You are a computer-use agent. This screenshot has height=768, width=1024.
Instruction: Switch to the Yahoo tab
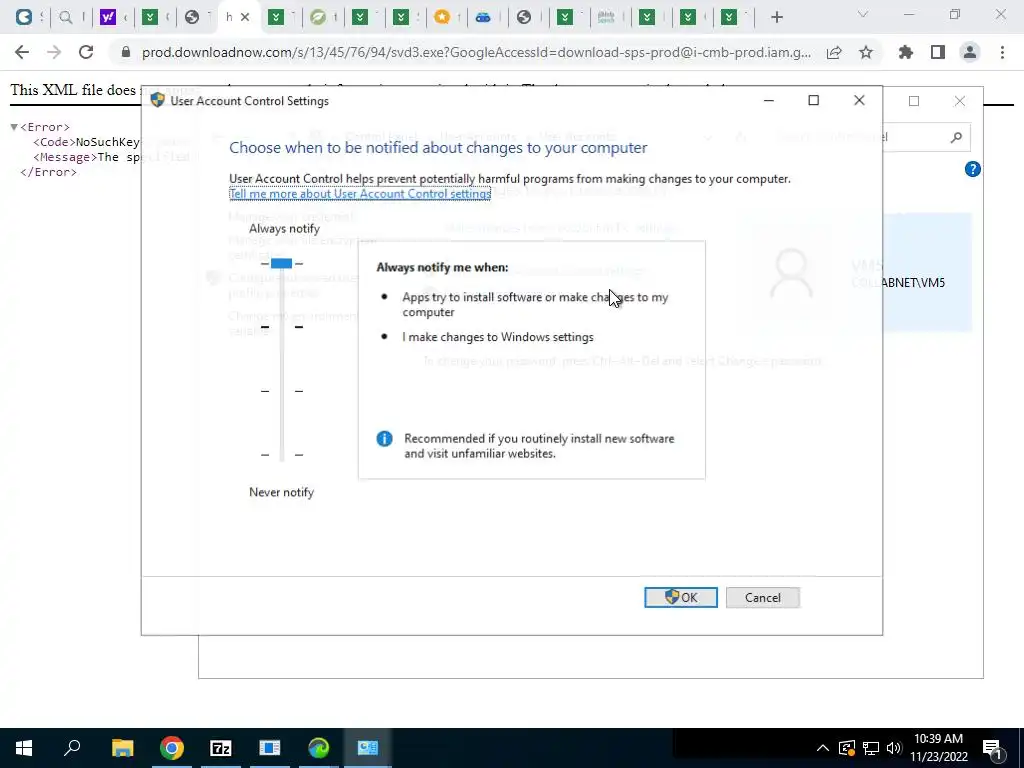108,17
